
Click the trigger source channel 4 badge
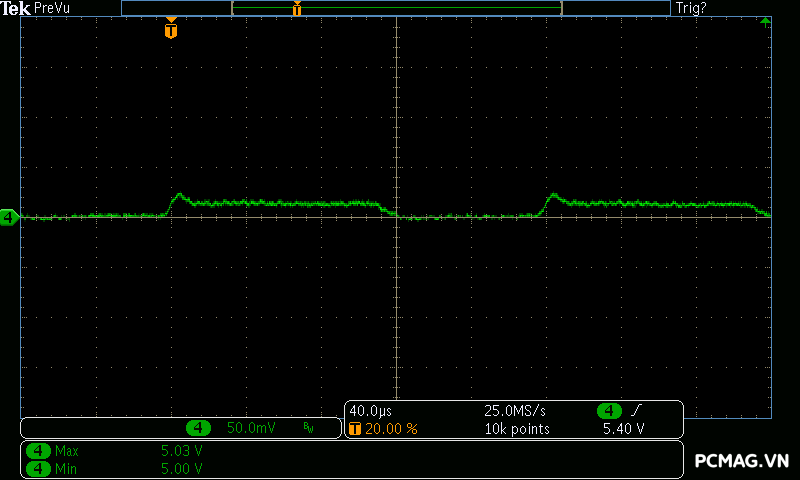[609, 411]
